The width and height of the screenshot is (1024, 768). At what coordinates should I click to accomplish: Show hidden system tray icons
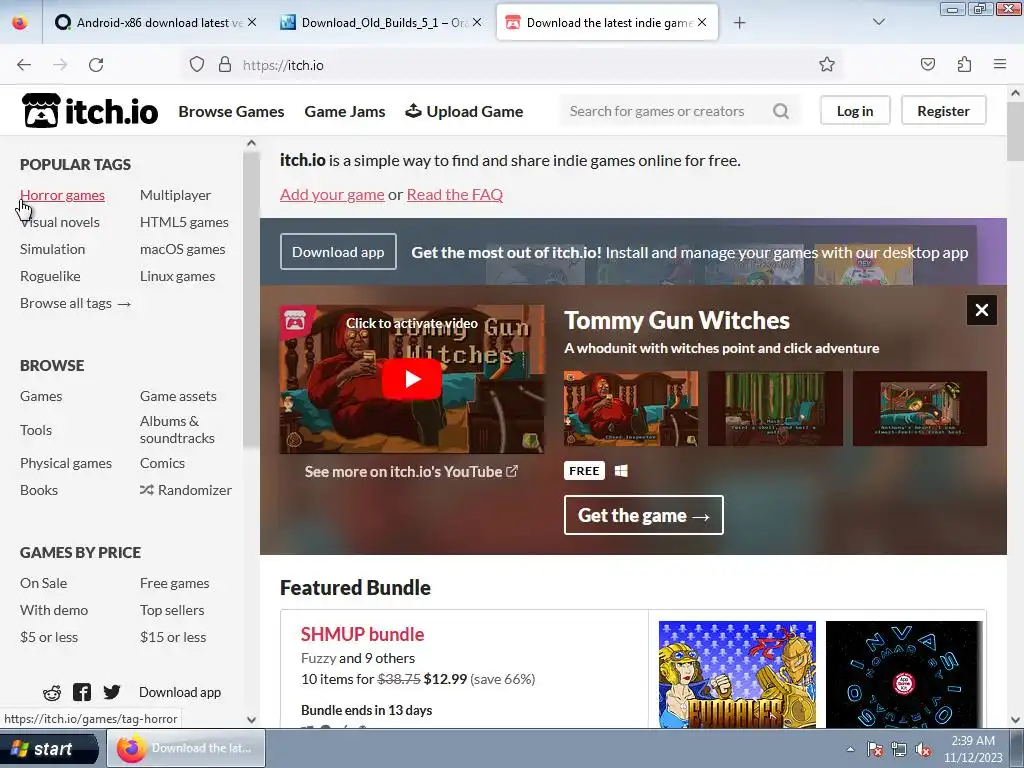850,749
